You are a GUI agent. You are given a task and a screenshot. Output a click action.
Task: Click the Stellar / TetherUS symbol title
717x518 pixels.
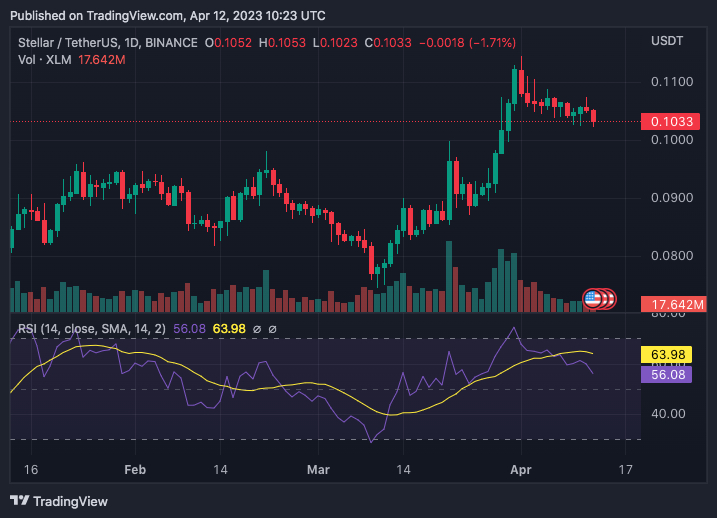click(108, 43)
